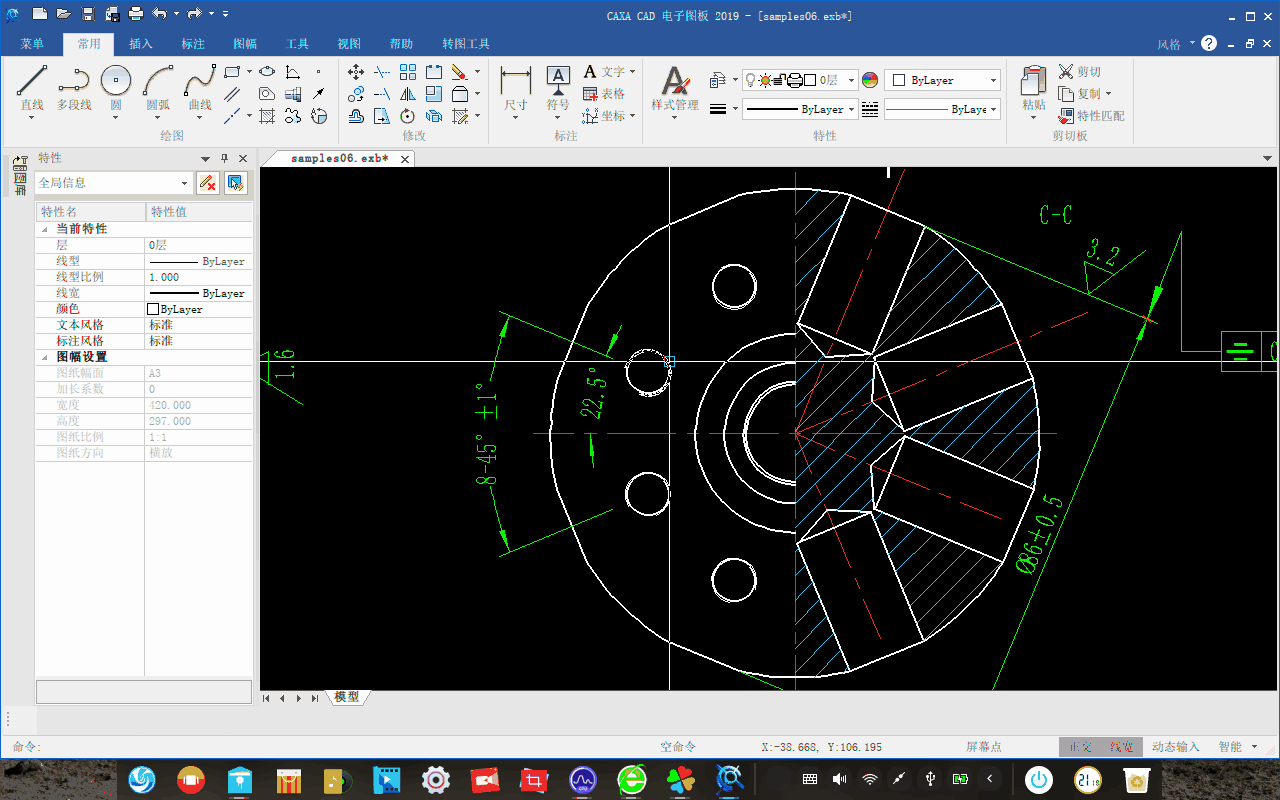Click the 剪切 cut scissors icon
This screenshot has height=800, width=1280.
1066,72
